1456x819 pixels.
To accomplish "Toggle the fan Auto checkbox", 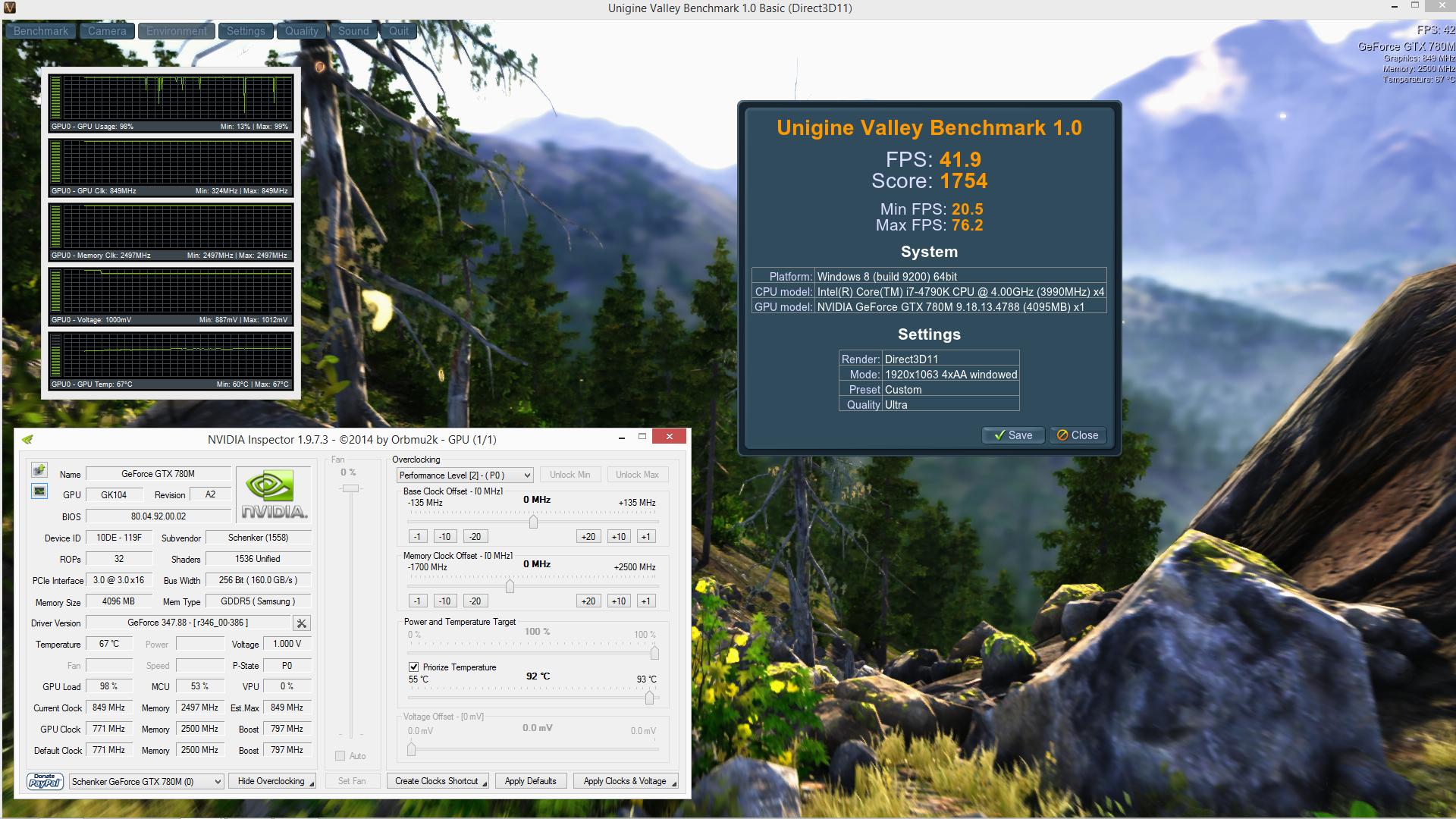I will click(340, 756).
